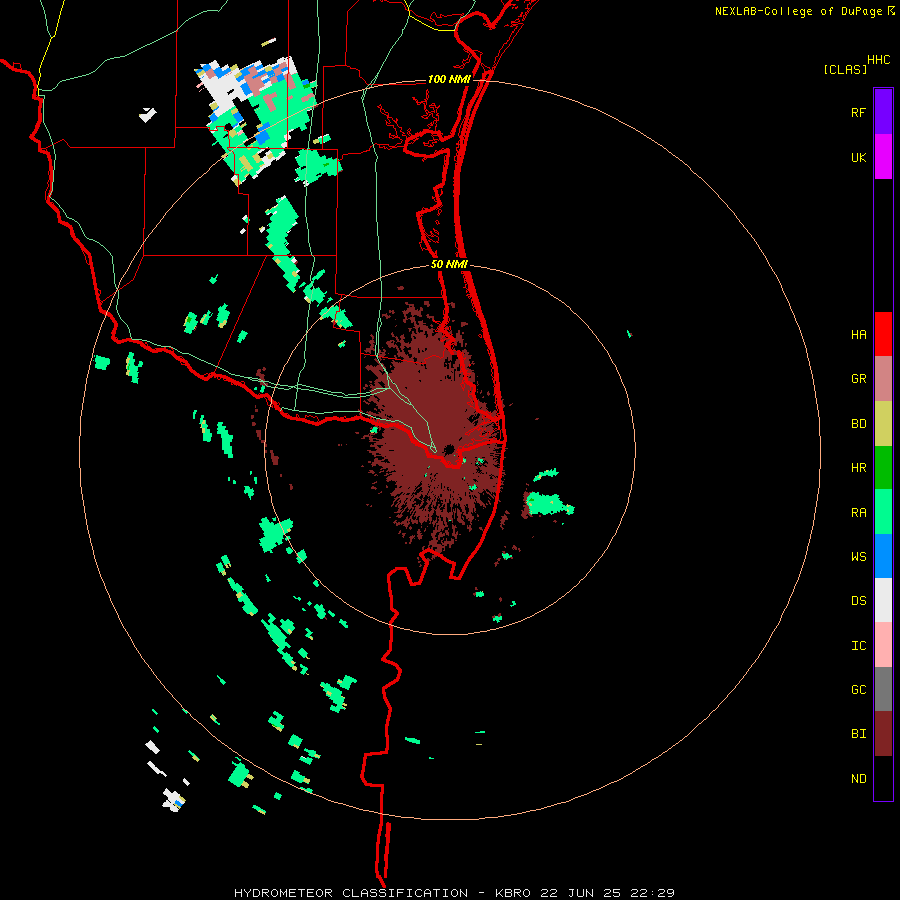This screenshot has height=900, width=900.
Task: Click the HR dark green legend swatch
Action: pos(883,467)
